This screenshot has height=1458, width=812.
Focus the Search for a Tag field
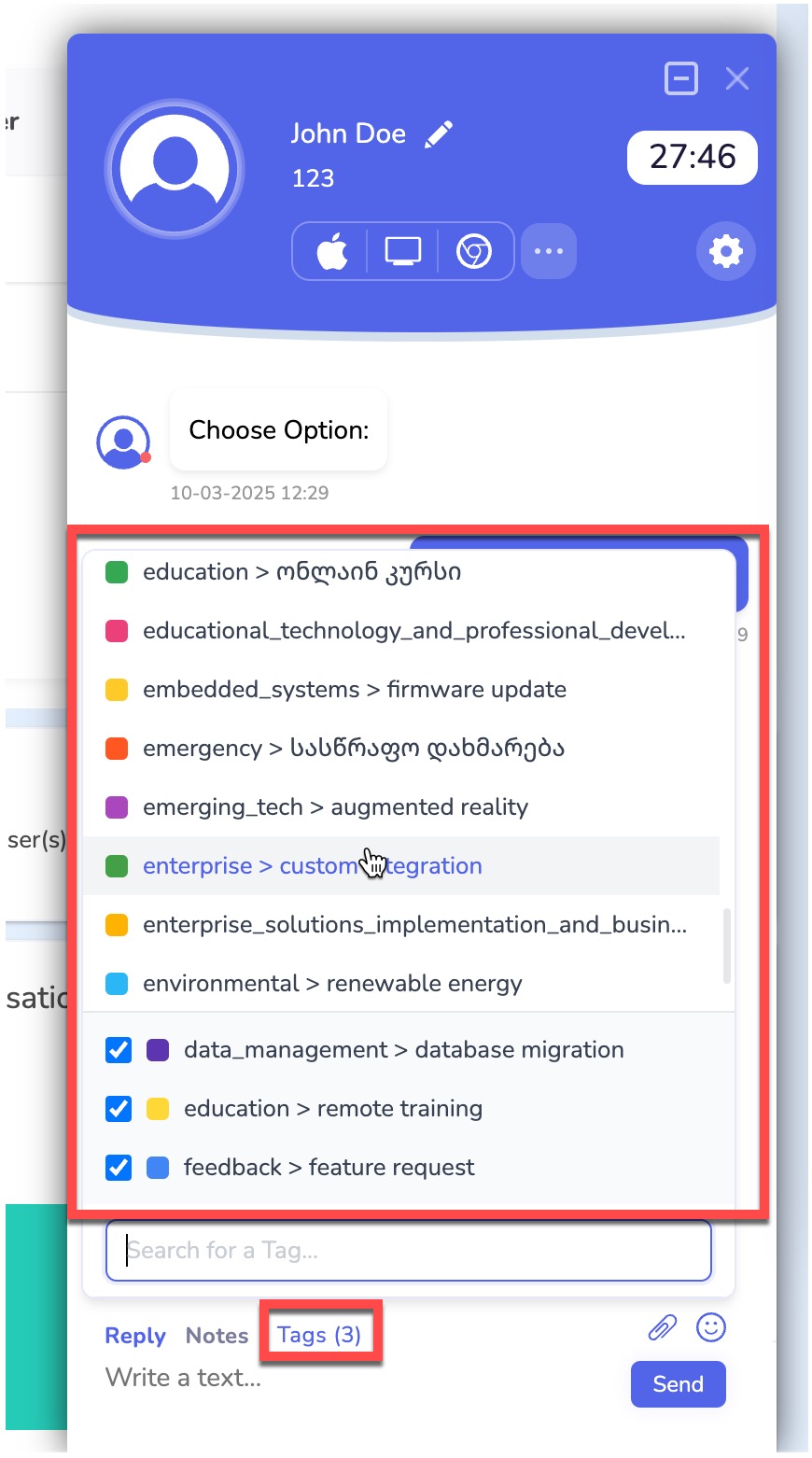[409, 1250]
